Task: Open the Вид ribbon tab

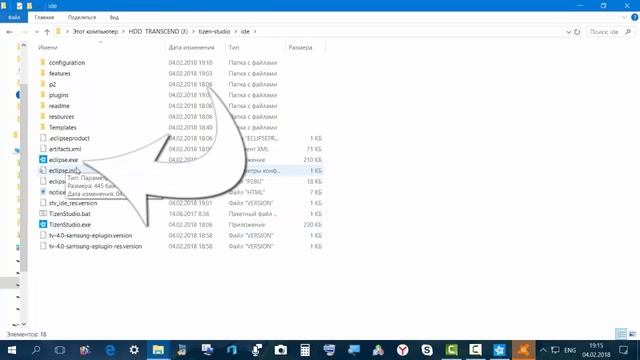Action: click(114, 18)
